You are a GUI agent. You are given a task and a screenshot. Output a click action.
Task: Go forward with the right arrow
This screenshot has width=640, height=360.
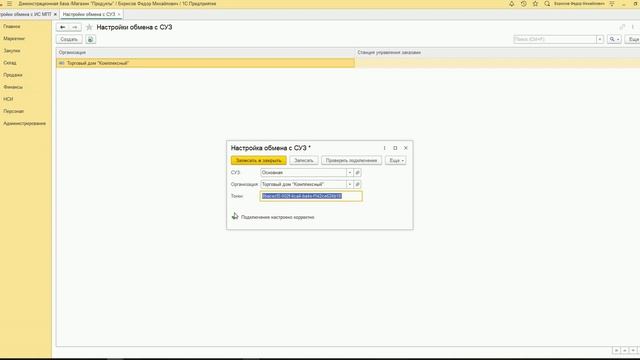75,27
